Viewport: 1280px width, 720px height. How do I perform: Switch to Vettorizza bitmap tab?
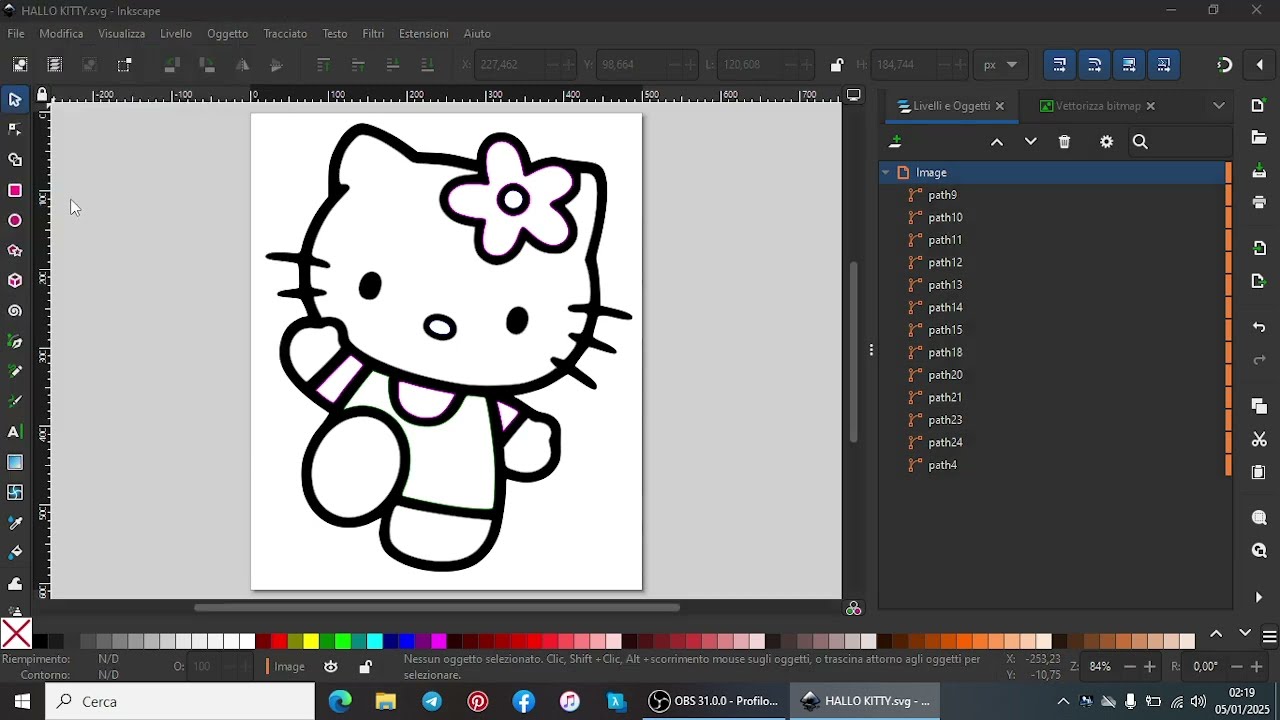(1097, 106)
